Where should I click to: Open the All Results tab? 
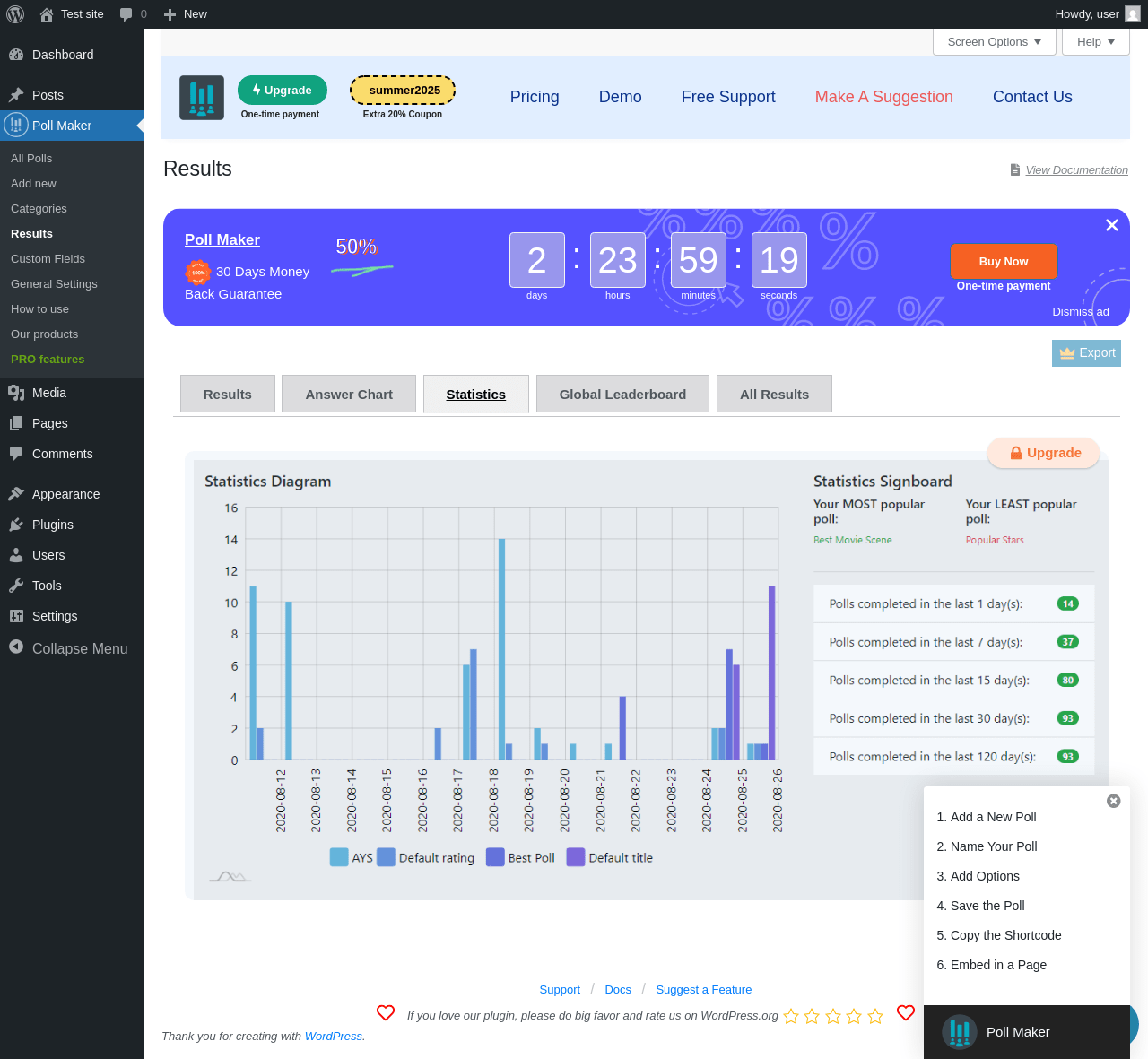pos(774,394)
